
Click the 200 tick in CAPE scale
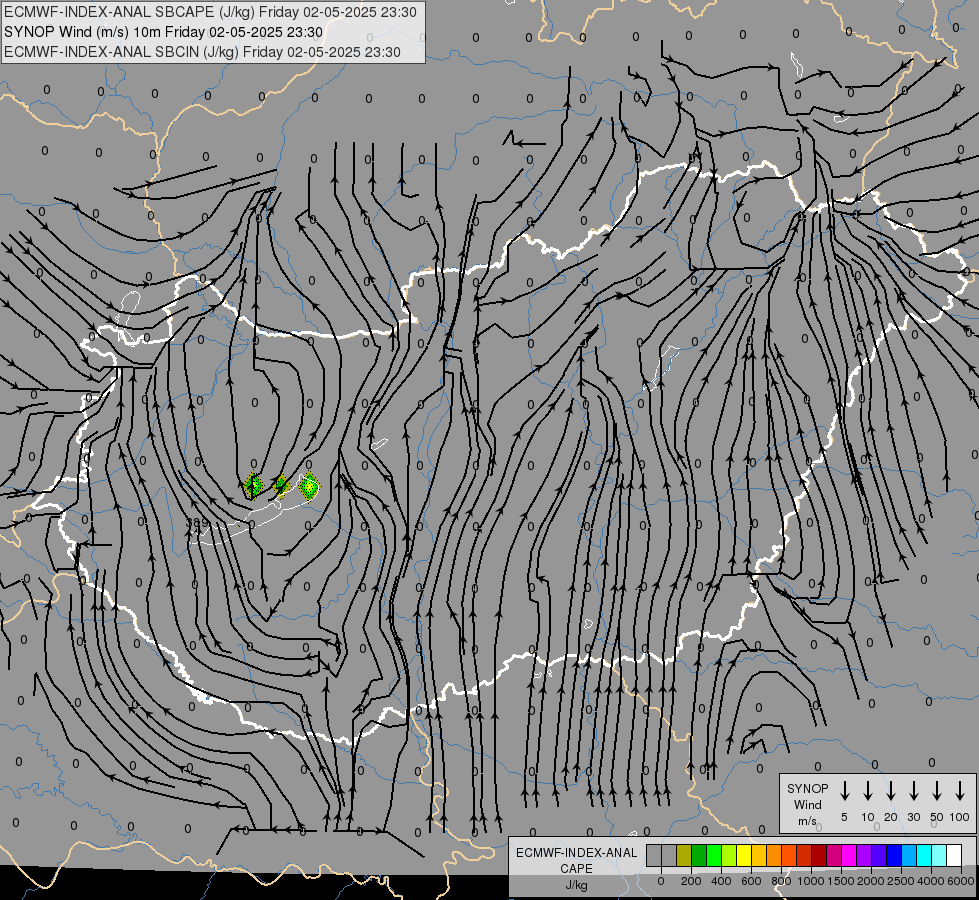click(x=691, y=881)
